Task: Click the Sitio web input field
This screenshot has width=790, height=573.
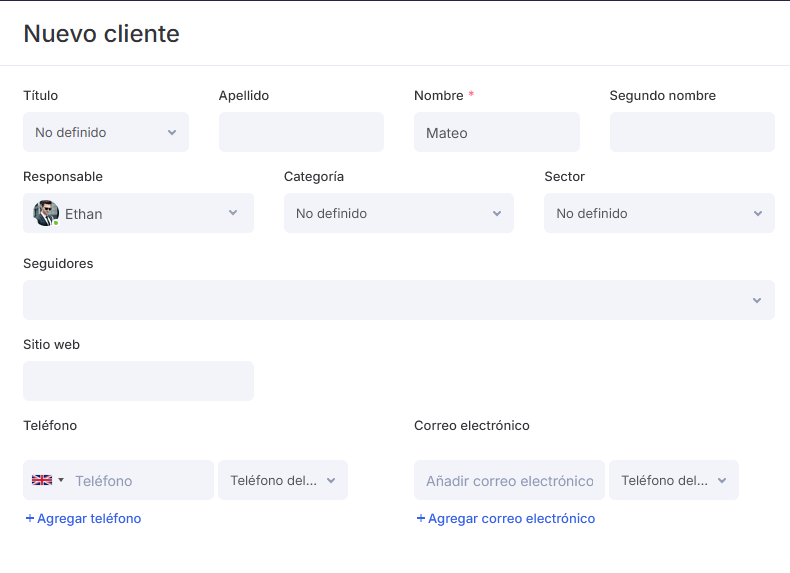Action: point(139,381)
